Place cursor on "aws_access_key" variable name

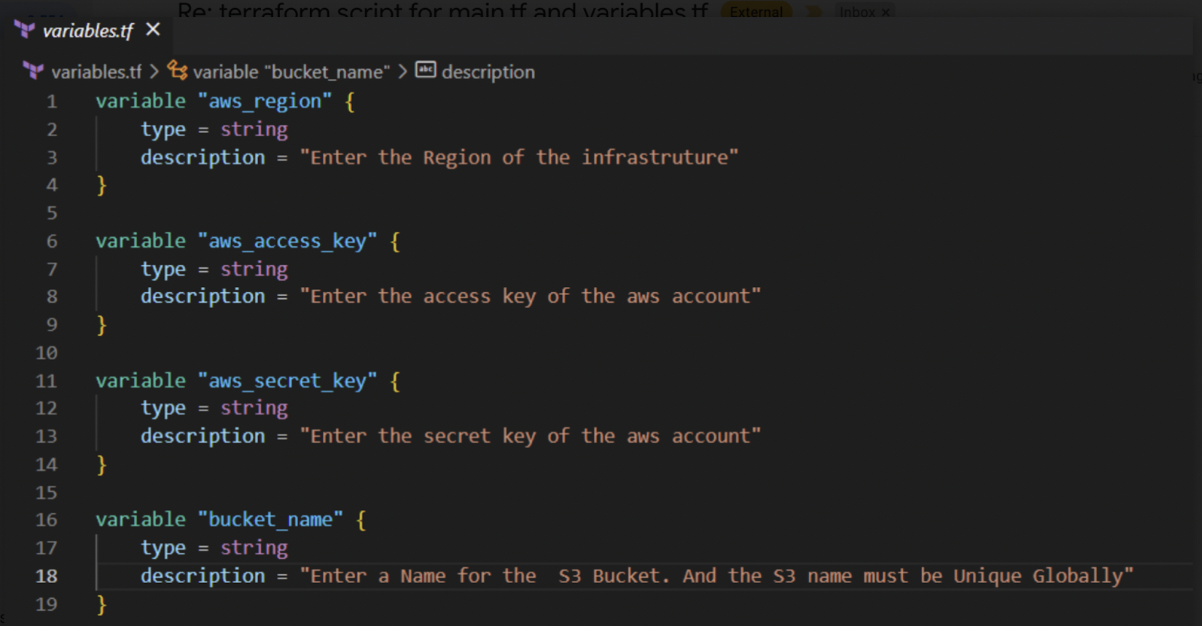(x=288, y=241)
